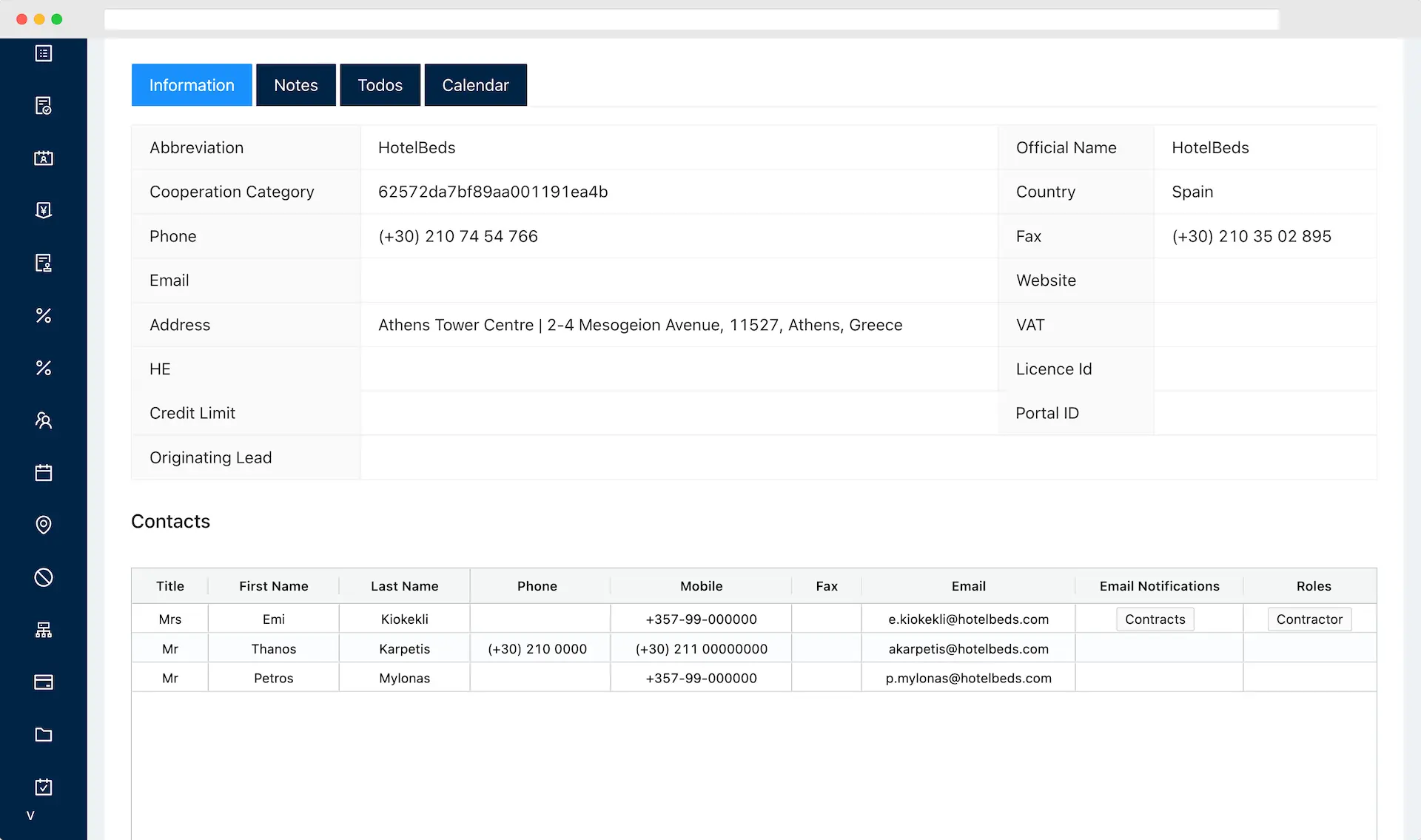Screen dimensions: 1421x840
Task: Switch to the Information tab
Action: pos(192,85)
